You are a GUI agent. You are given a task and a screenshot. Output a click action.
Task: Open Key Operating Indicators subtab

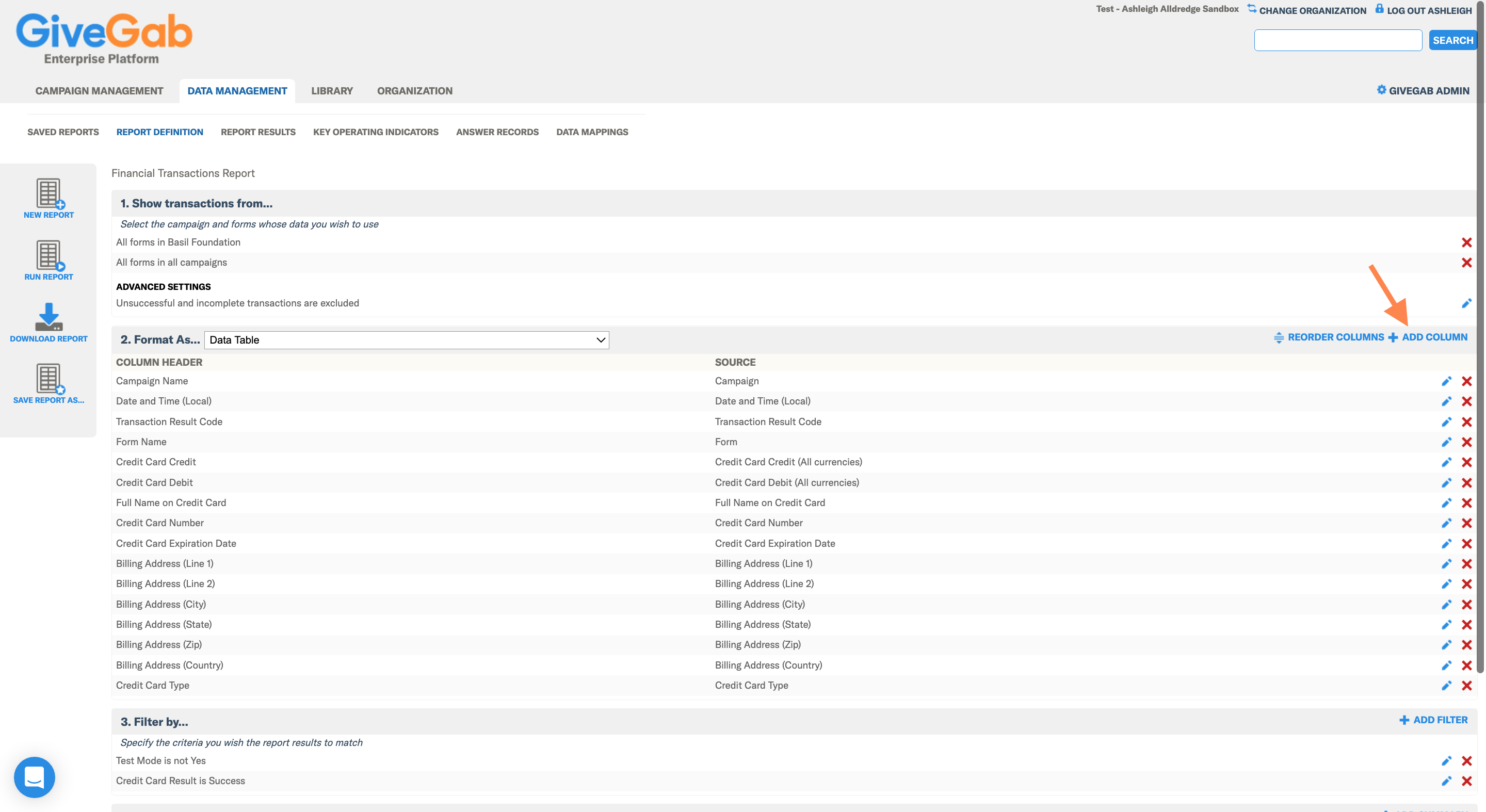click(x=376, y=132)
